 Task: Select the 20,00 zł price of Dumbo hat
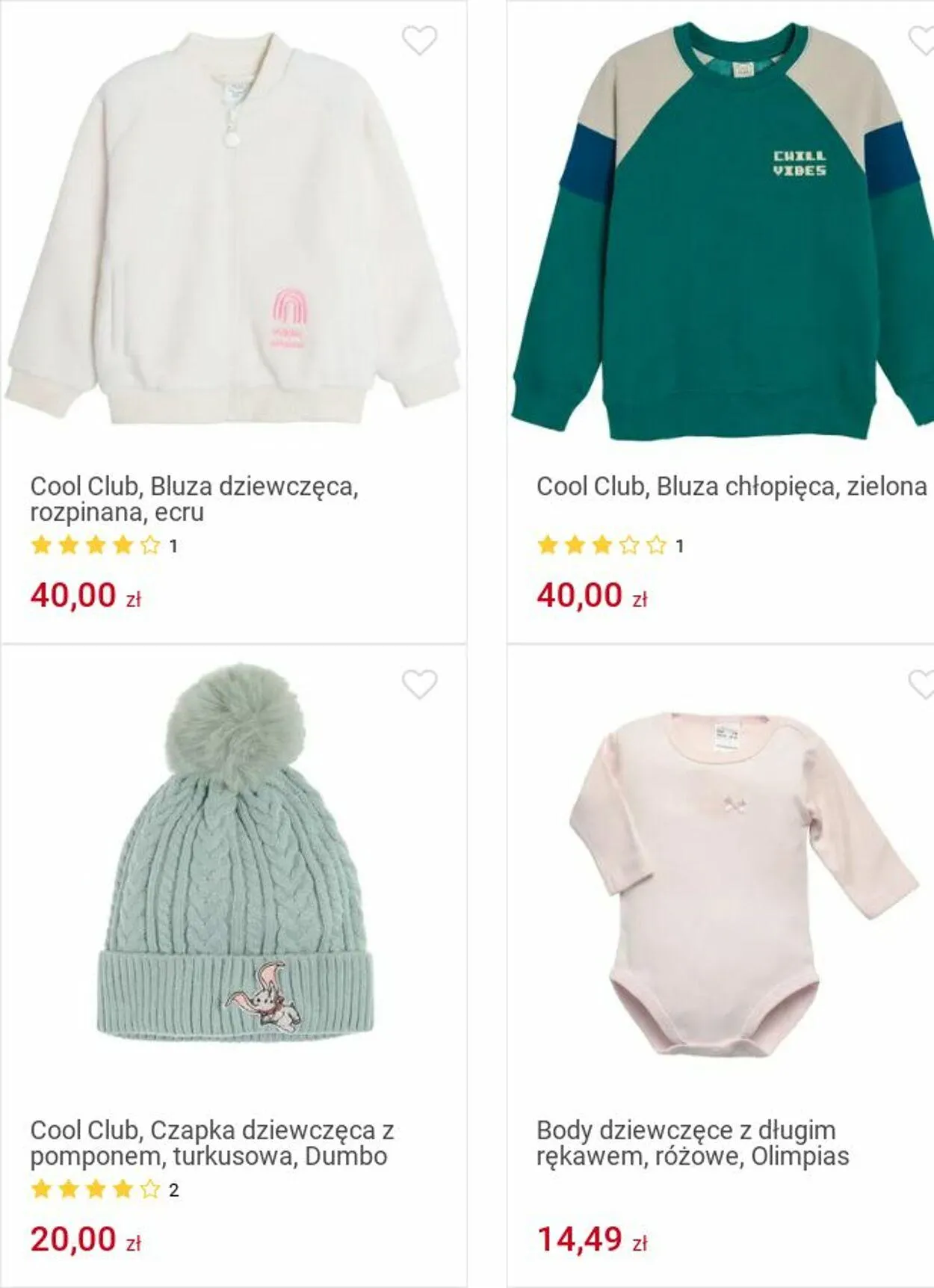tap(85, 1239)
